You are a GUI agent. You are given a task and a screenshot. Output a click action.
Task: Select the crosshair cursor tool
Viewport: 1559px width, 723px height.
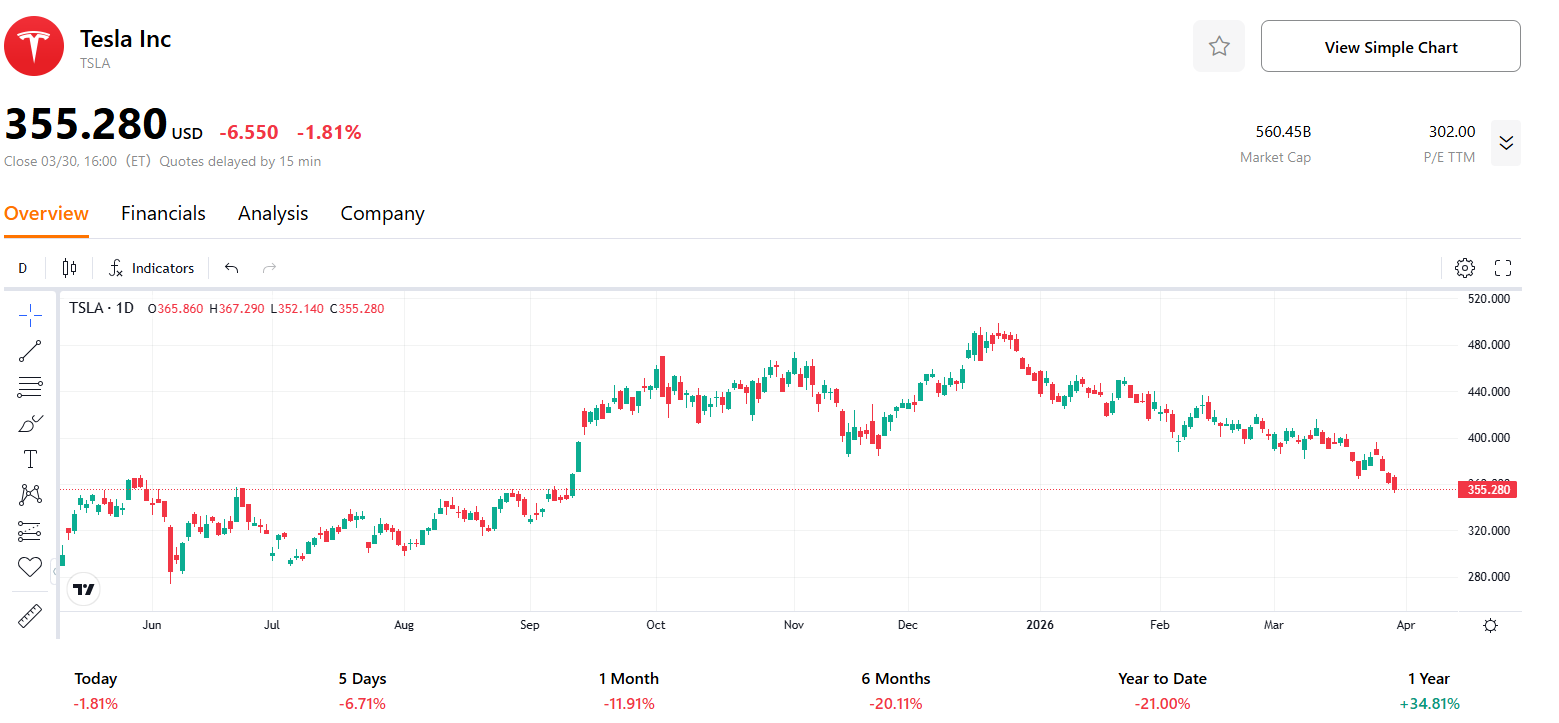tap(30, 315)
